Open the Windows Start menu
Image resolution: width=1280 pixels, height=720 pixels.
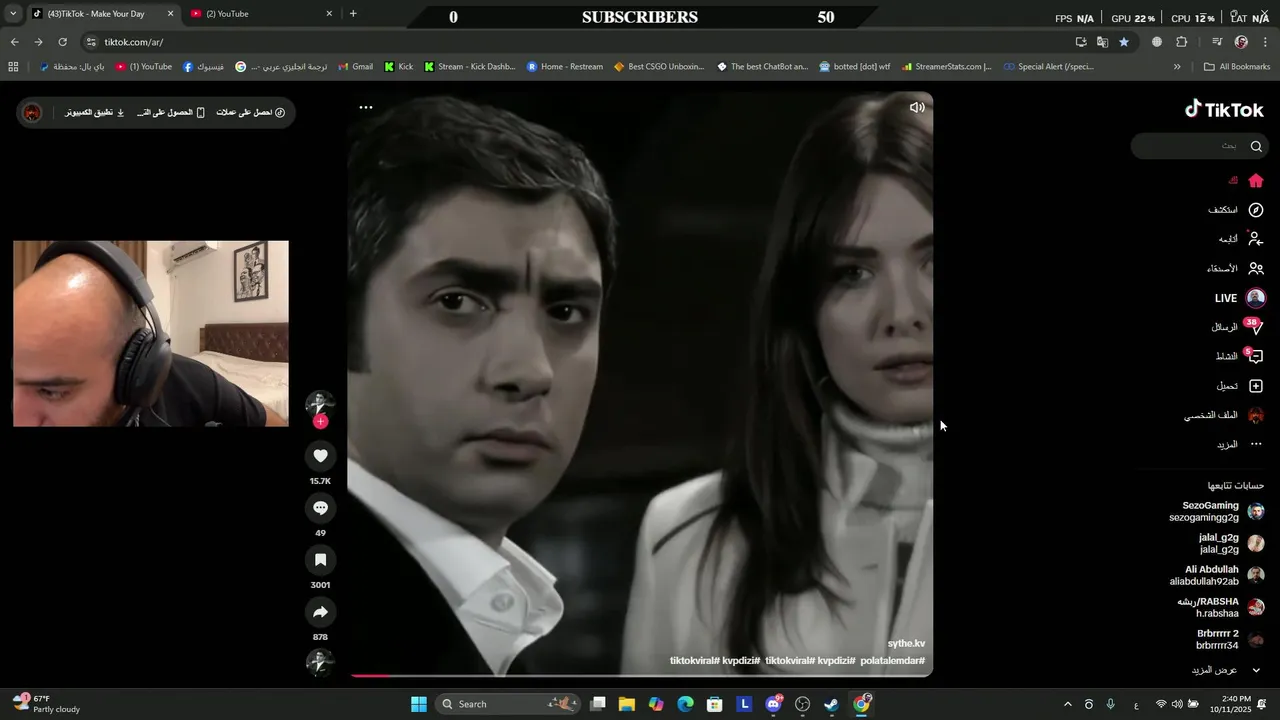pos(419,704)
